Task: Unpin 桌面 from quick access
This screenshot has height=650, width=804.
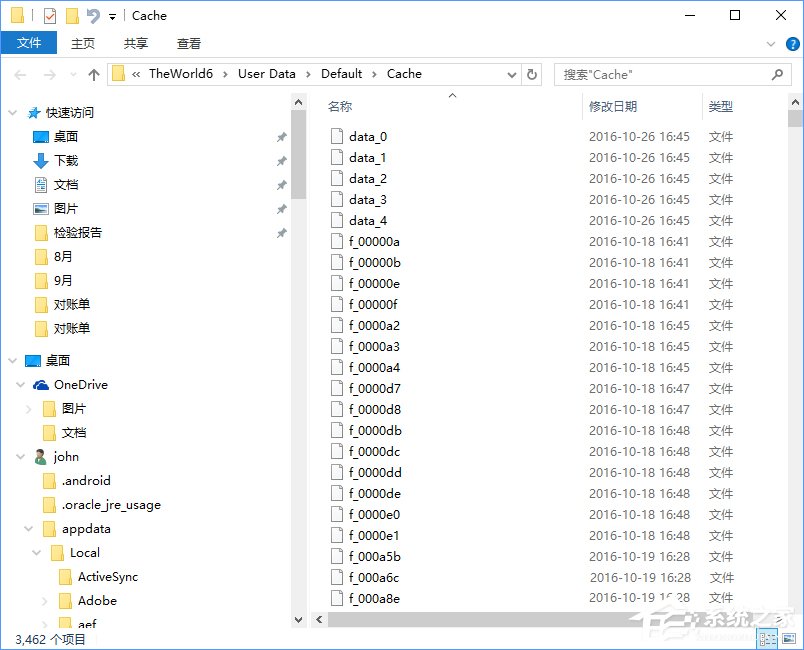Action: coord(282,137)
